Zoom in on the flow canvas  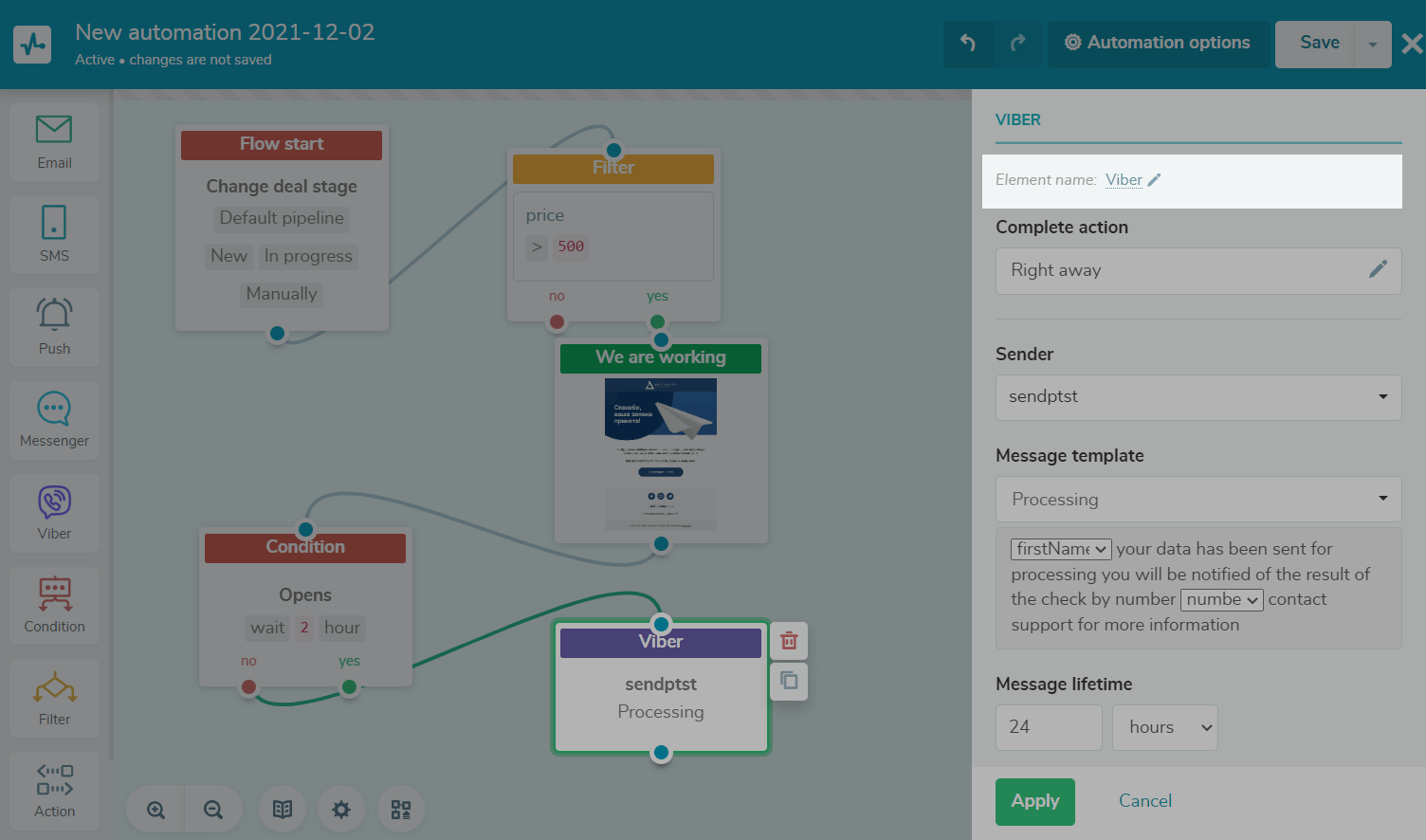pyautogui.click(x=156, y=810)
